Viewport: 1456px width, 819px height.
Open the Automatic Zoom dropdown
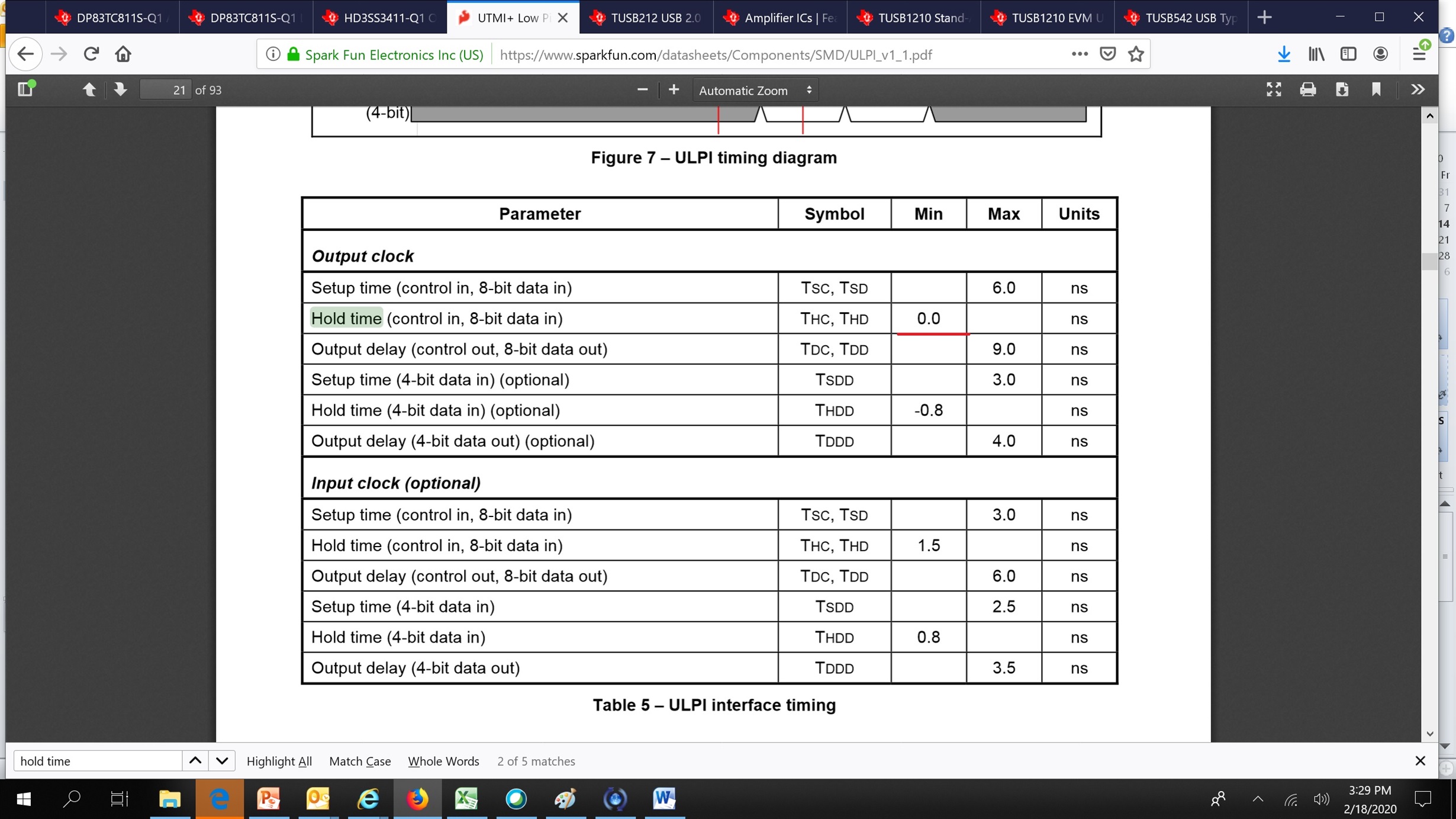click(x=755, y=90)
